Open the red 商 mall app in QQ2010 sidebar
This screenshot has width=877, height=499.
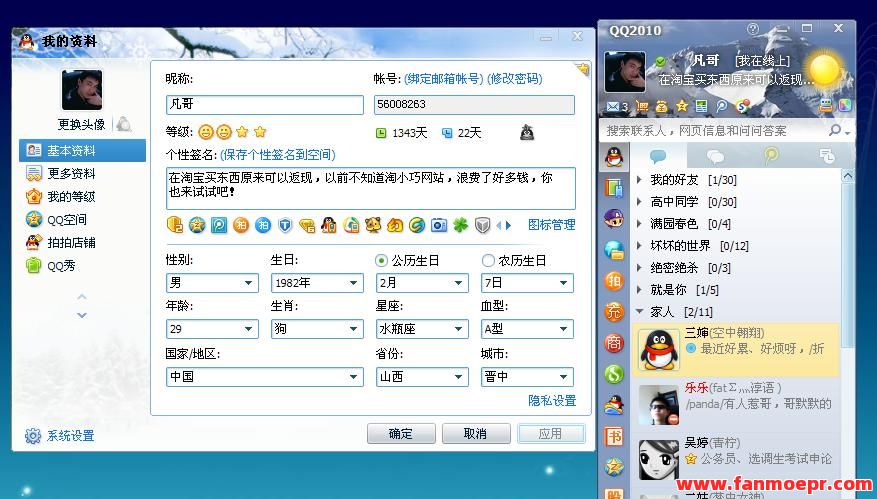[614, 342]
